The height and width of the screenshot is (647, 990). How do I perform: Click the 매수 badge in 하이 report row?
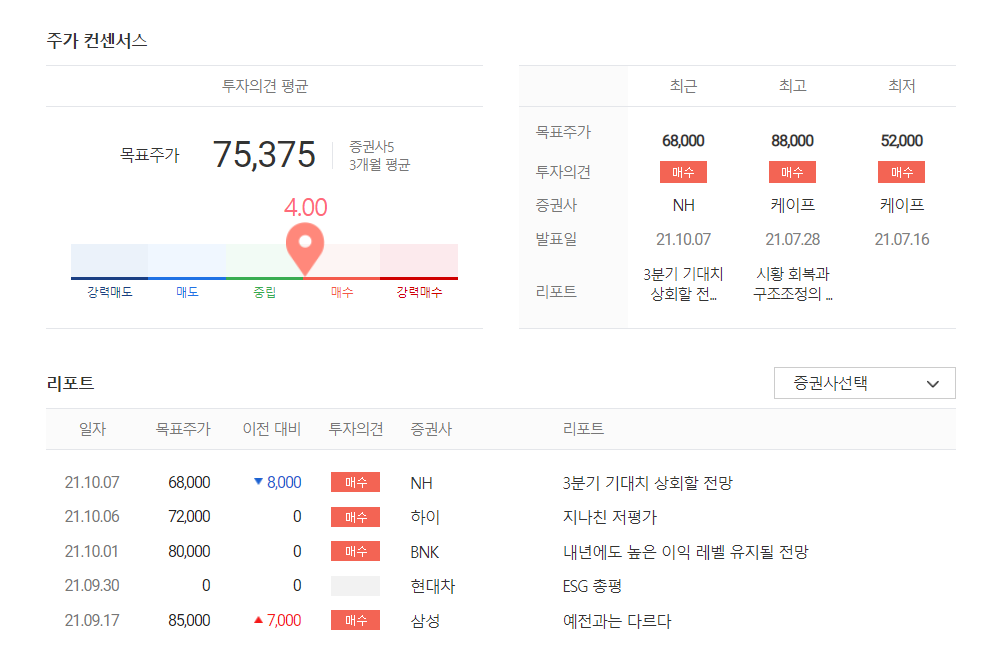[355, 517]
